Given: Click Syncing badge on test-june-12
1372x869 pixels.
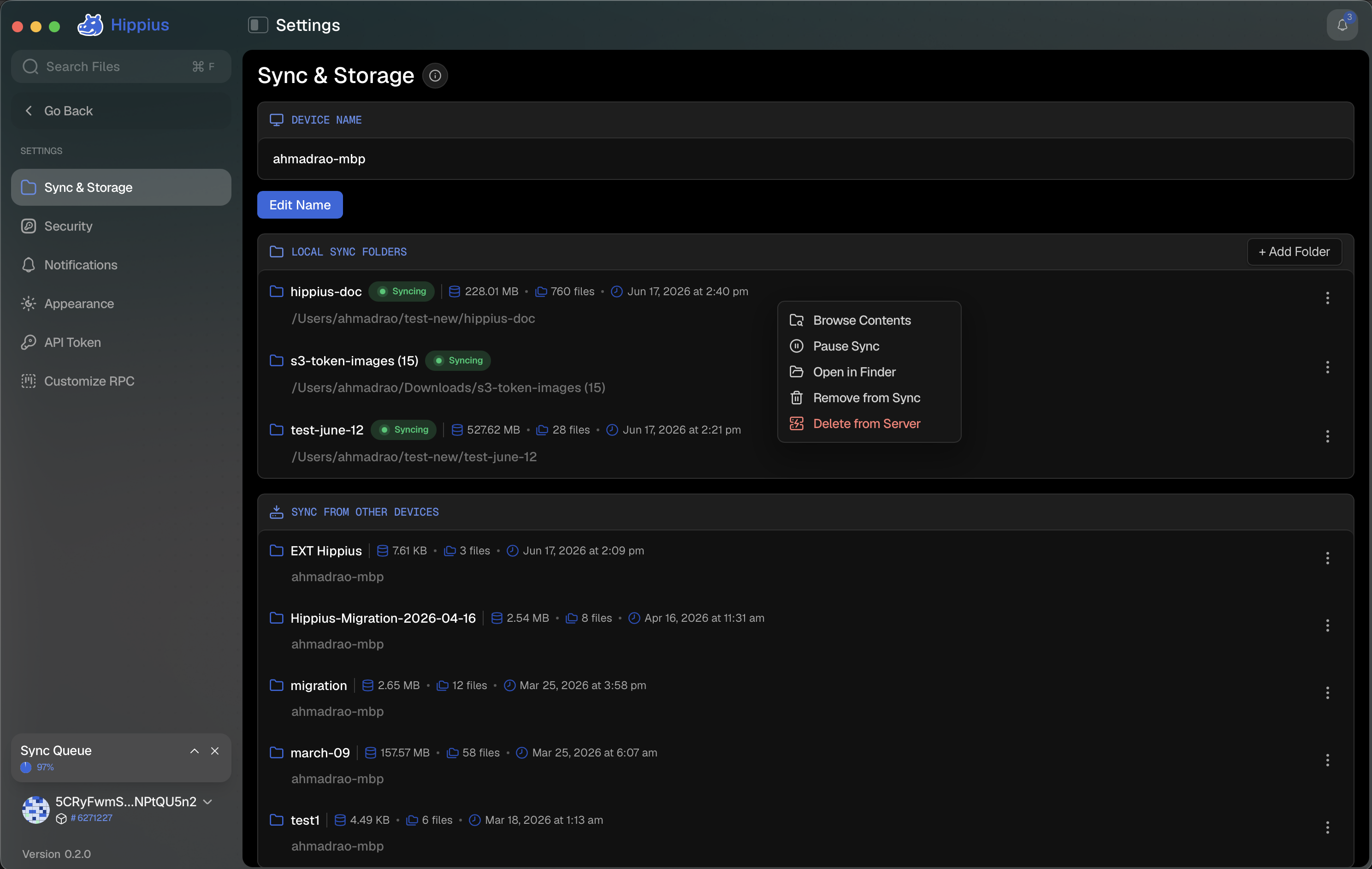Looking at the screenshot, I should pos(403,430).
